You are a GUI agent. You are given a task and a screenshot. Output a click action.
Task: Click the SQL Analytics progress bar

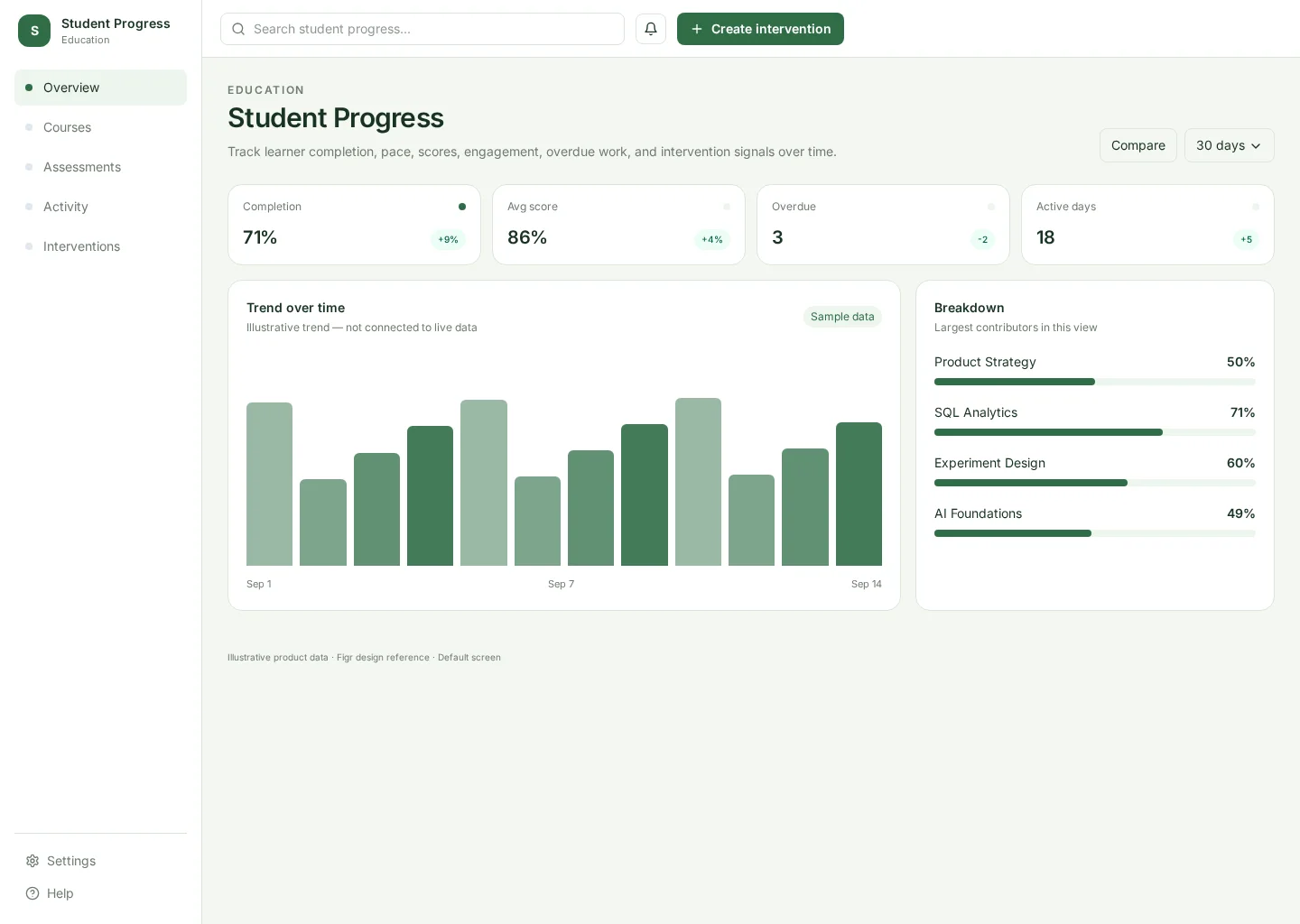[x=1095, y=432]
